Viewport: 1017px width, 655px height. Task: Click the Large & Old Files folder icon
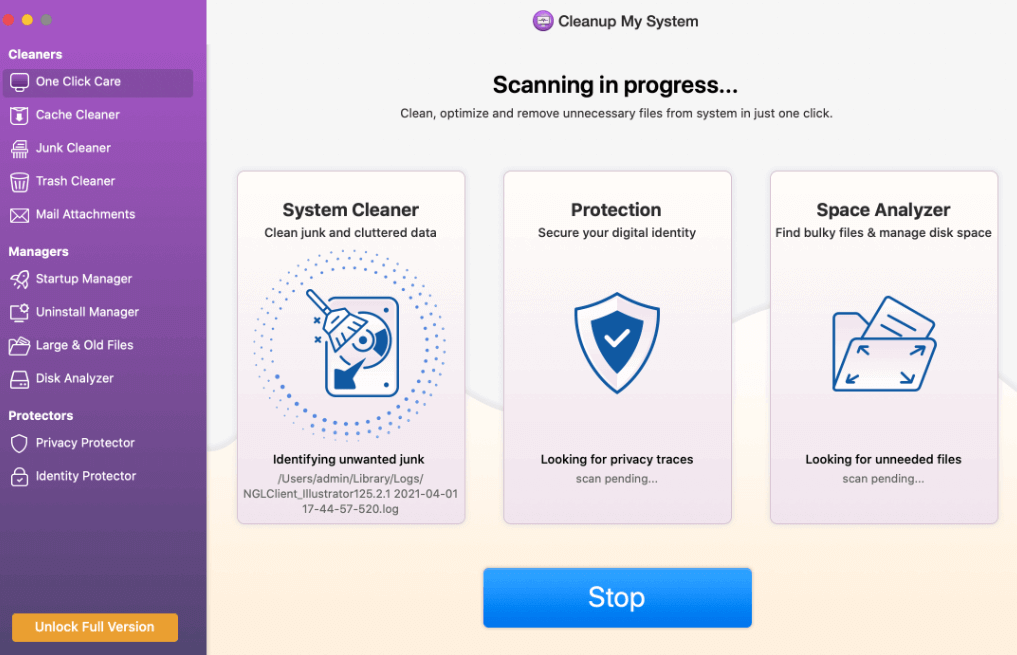[x=19, y=346]
